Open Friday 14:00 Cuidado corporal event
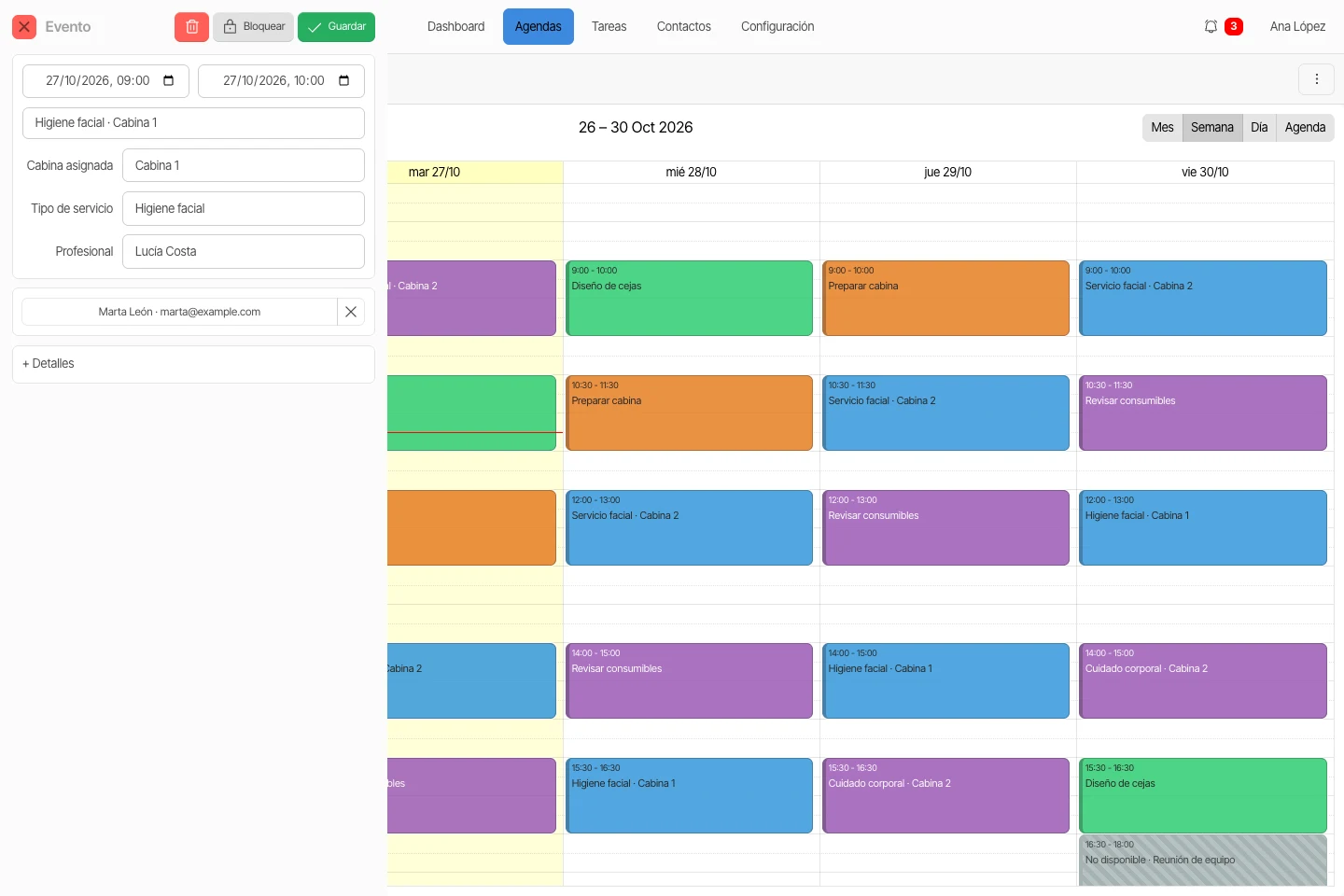 (1203, 681)
